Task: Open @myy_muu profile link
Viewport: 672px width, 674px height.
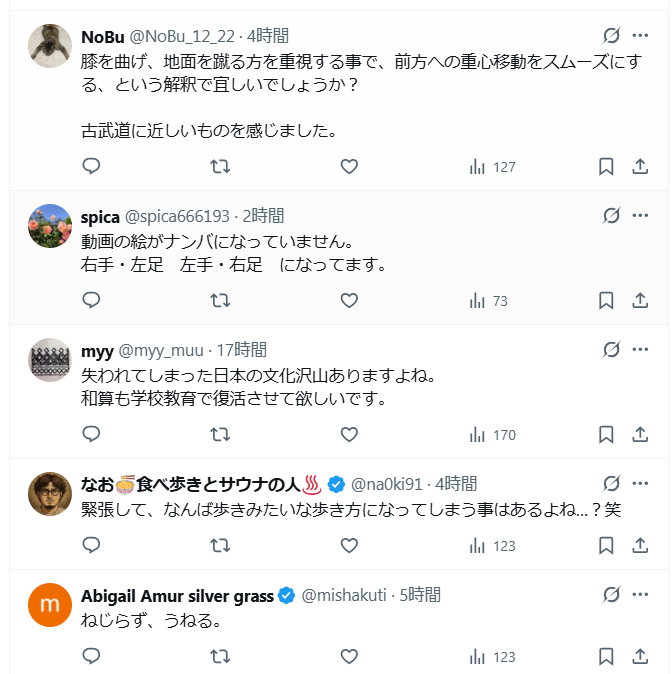Action: (x=161, y=350)
